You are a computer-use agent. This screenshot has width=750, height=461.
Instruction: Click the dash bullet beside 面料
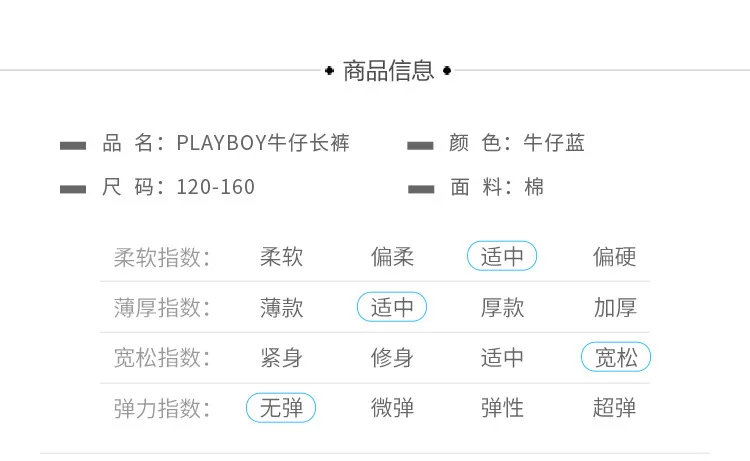[421, 189]
